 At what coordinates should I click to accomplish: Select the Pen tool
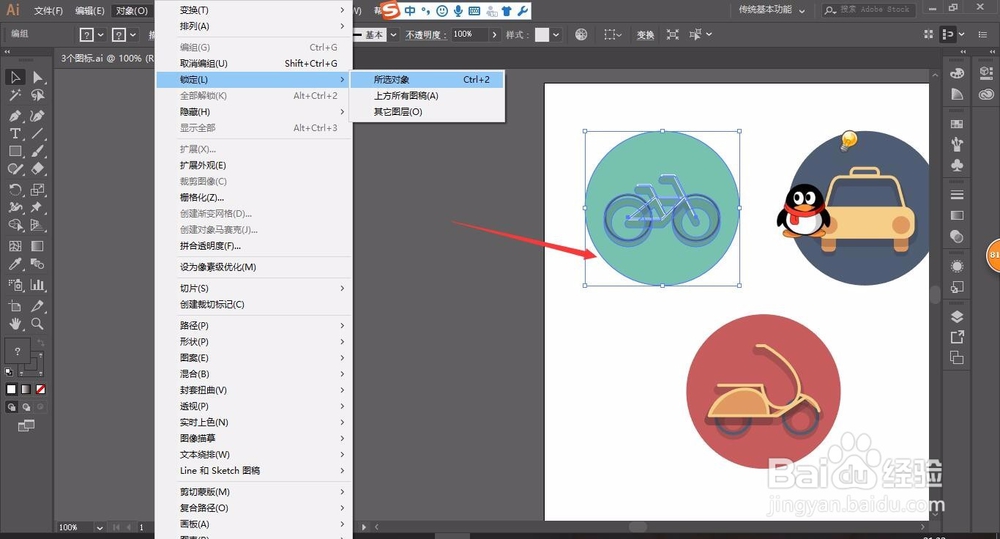point(15,116)
